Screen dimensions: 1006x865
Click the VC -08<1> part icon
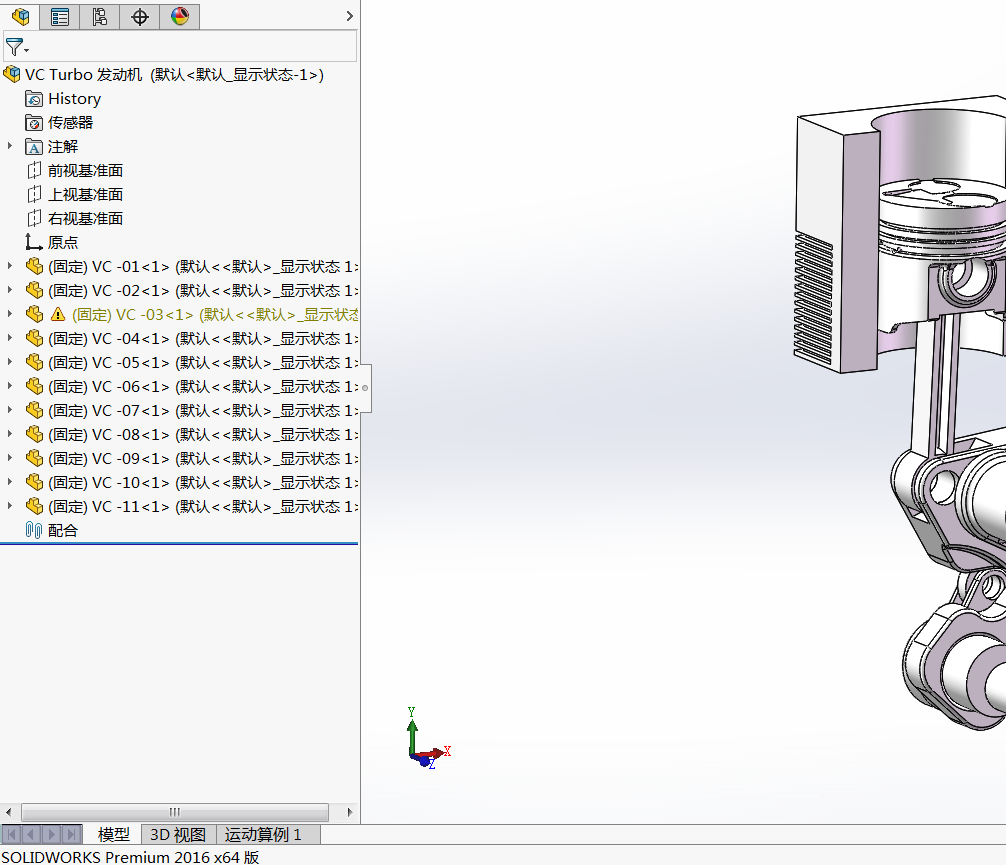click(34, 434)
